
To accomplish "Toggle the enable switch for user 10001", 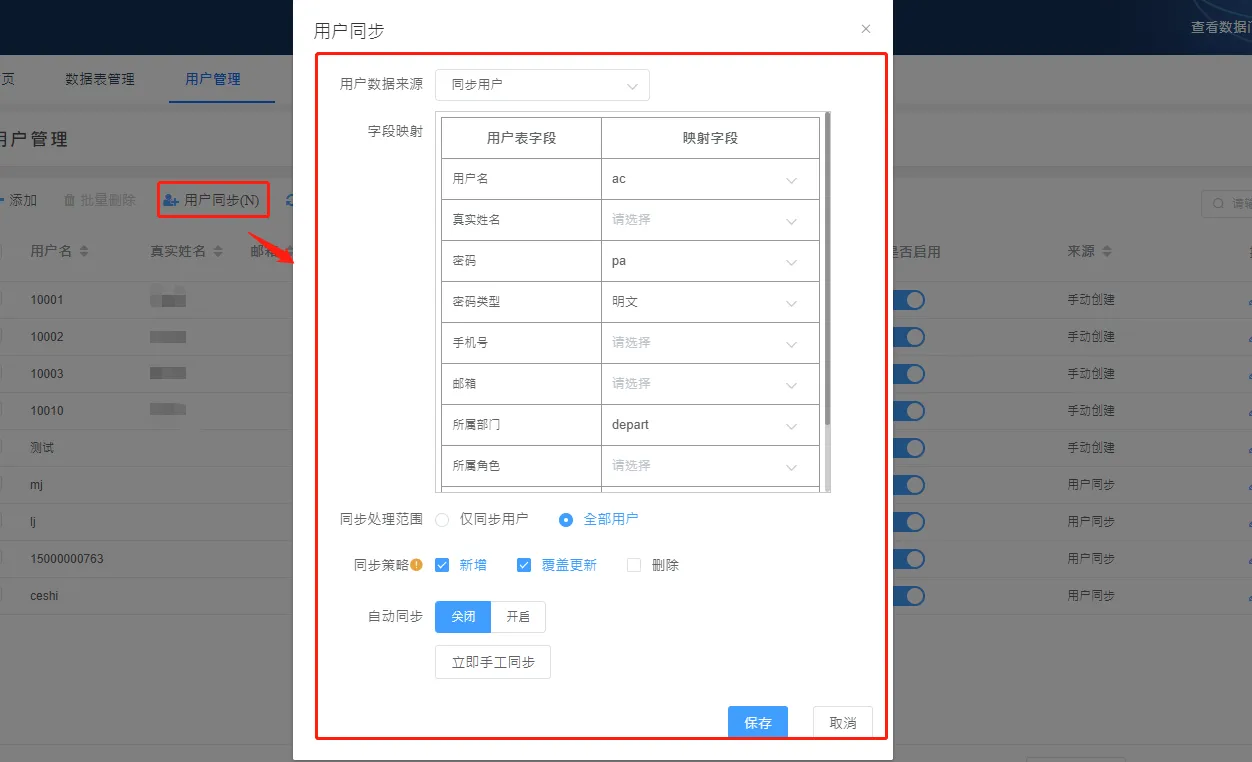I will [909, 300].
